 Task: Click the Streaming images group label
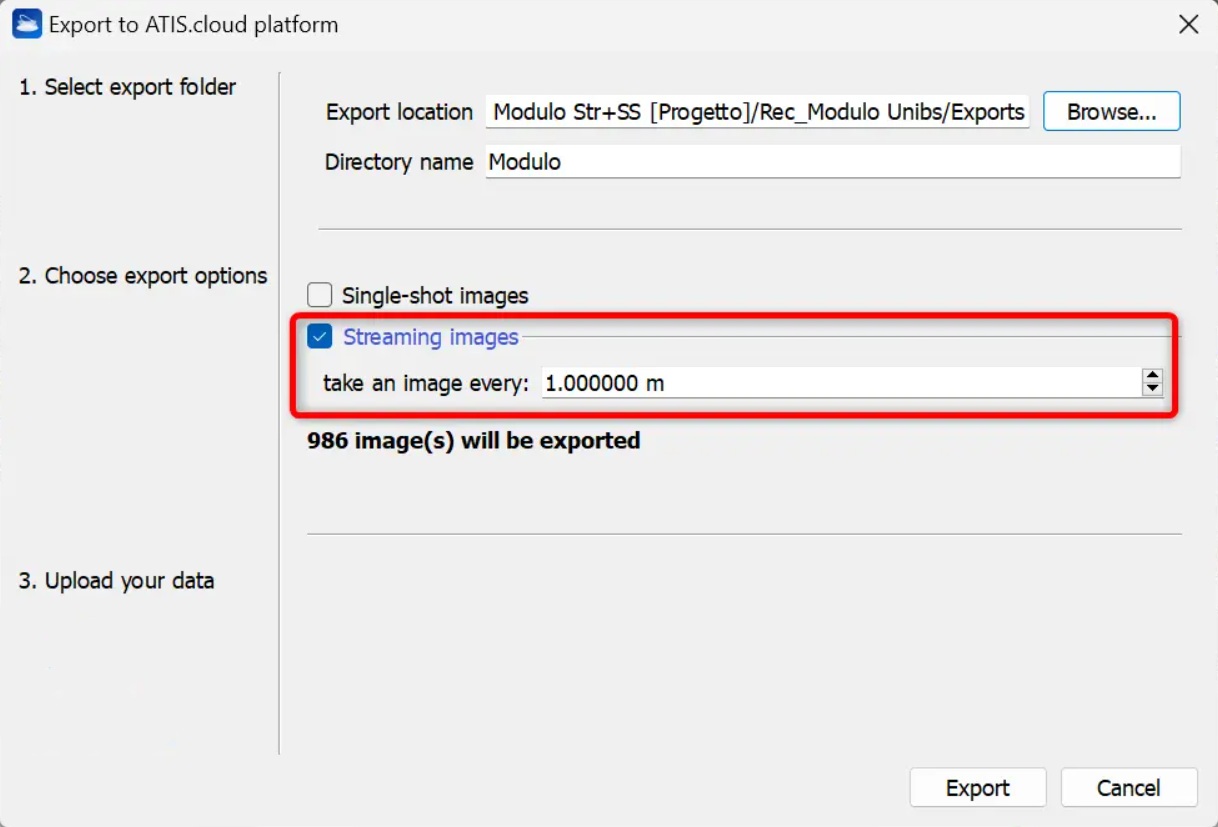[x=430, y=337]
